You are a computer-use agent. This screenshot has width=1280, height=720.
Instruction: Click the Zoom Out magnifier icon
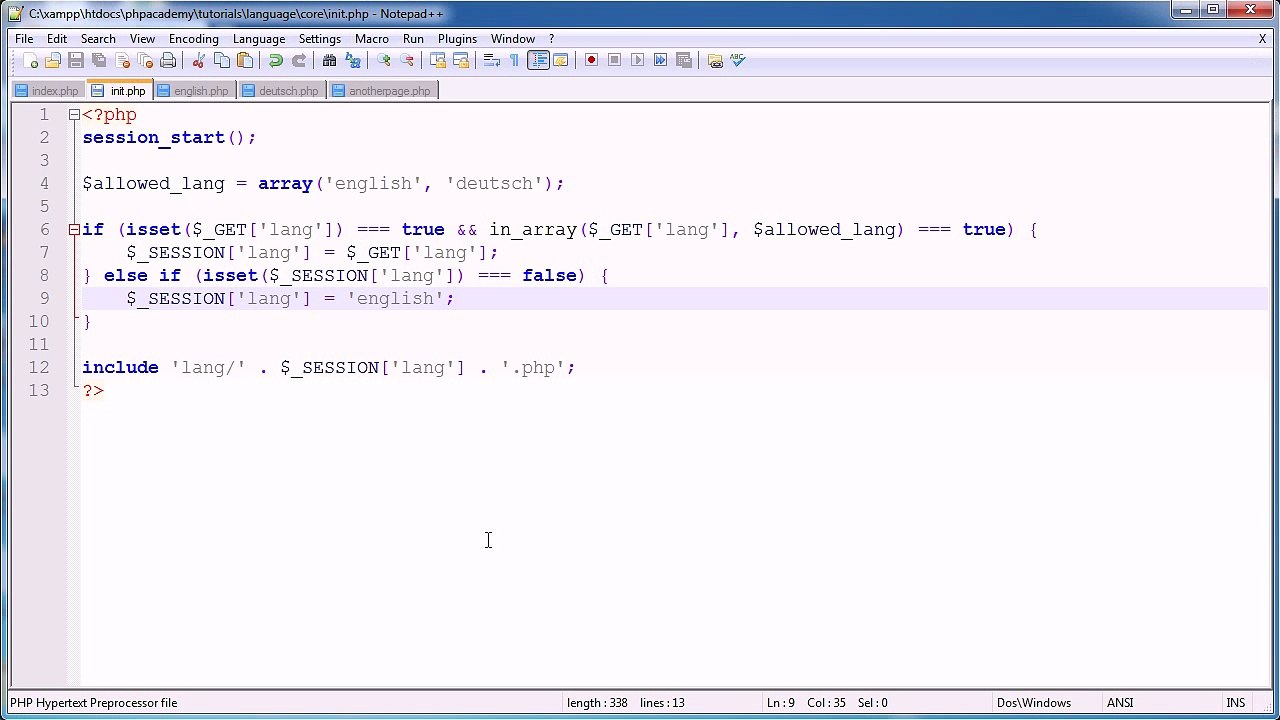[x=406, y=61]
